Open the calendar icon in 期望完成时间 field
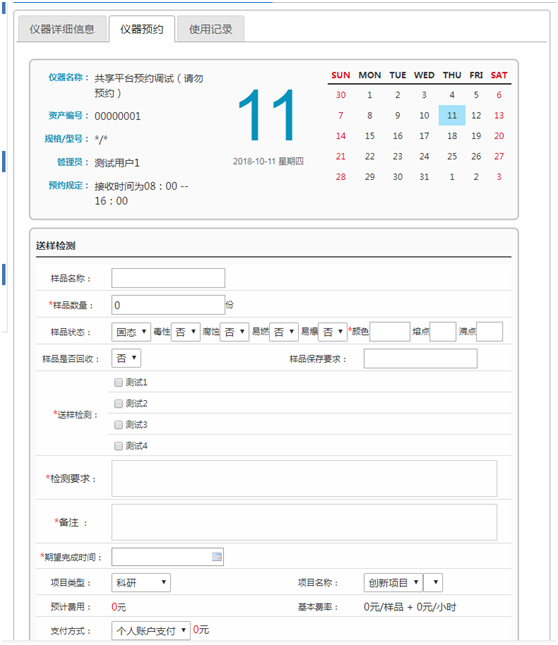 click(x=217, y=557)
